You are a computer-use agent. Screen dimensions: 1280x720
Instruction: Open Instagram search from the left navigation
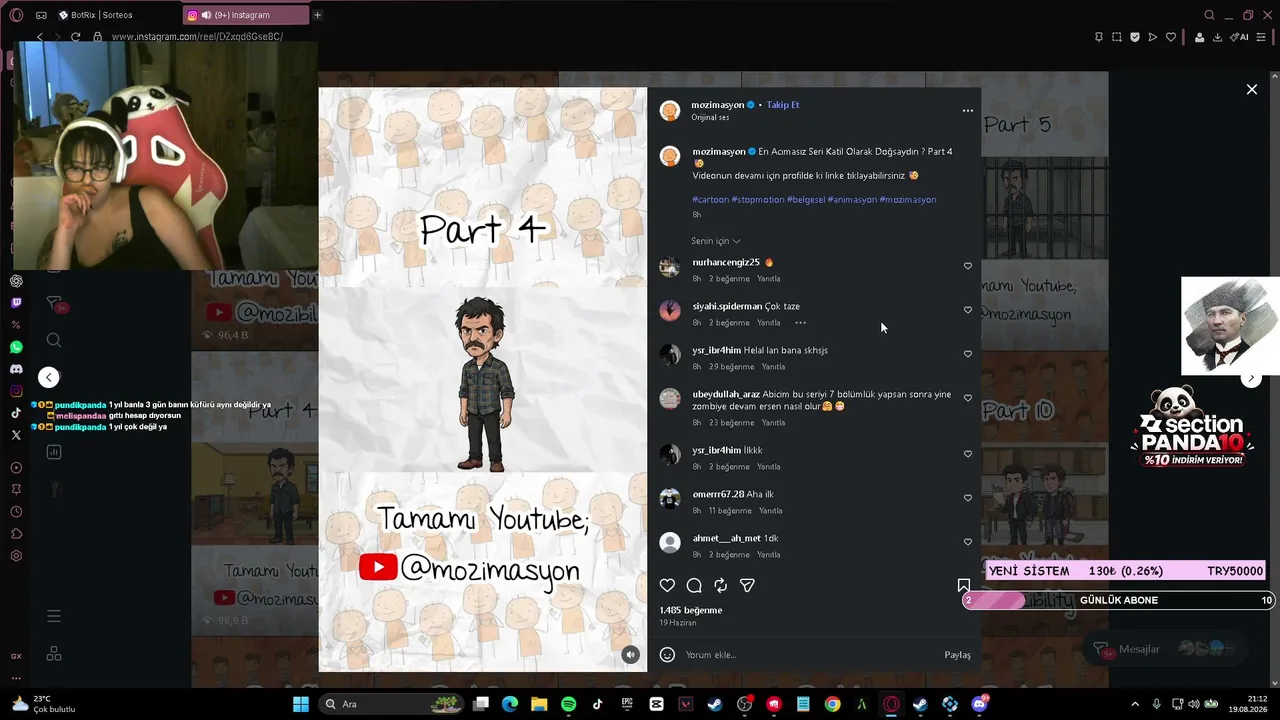54,340
